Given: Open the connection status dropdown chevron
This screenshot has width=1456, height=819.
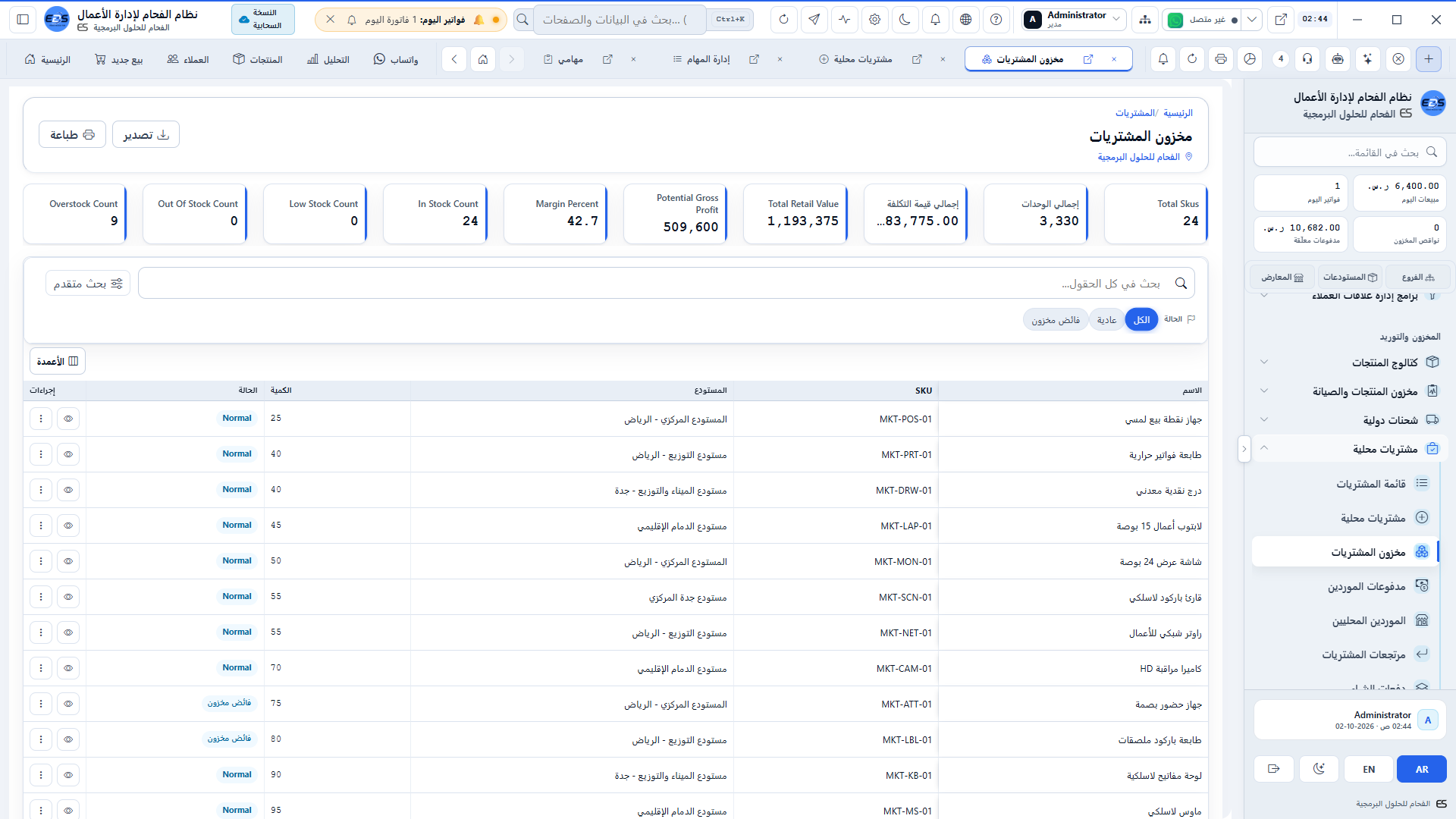Looking at the screenshot, I should click(x=1252, y=20).
